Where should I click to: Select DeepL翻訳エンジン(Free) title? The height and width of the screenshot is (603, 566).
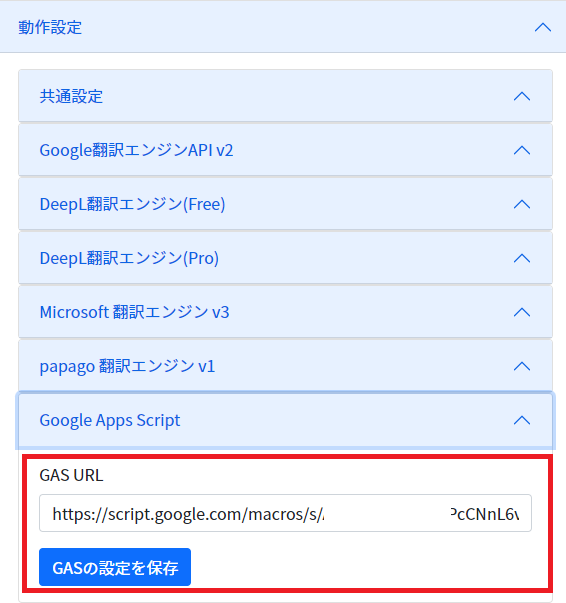point(132,204)
